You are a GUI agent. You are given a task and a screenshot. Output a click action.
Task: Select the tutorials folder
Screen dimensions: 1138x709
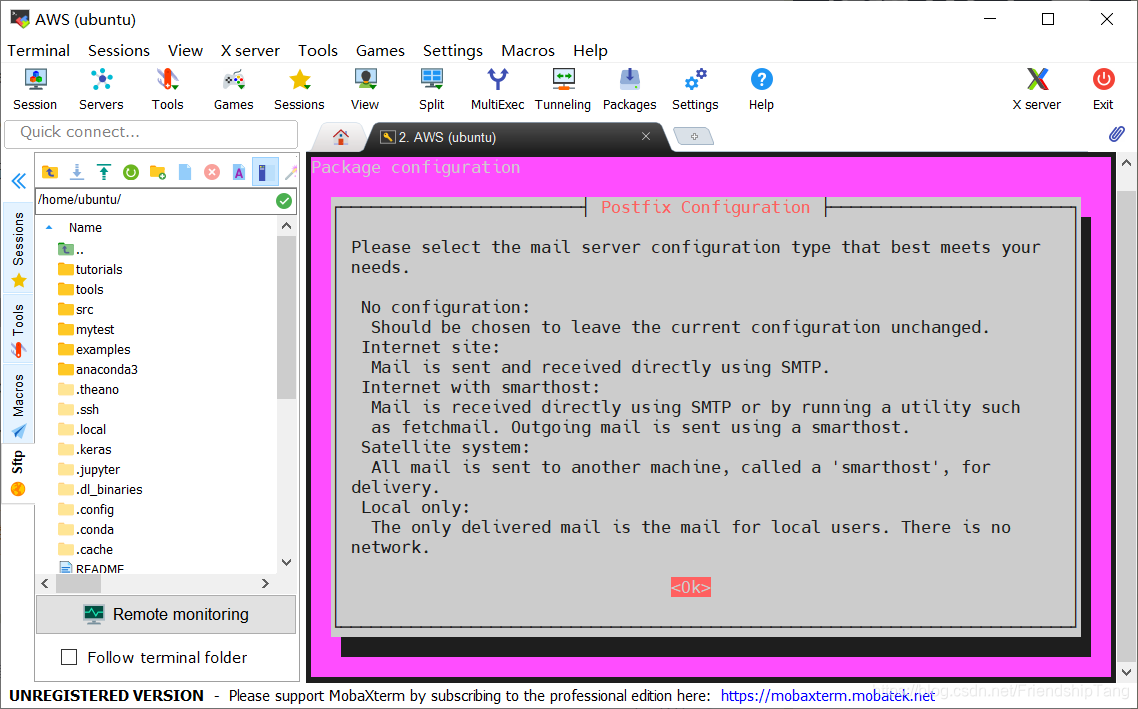[x=90, y=269]
